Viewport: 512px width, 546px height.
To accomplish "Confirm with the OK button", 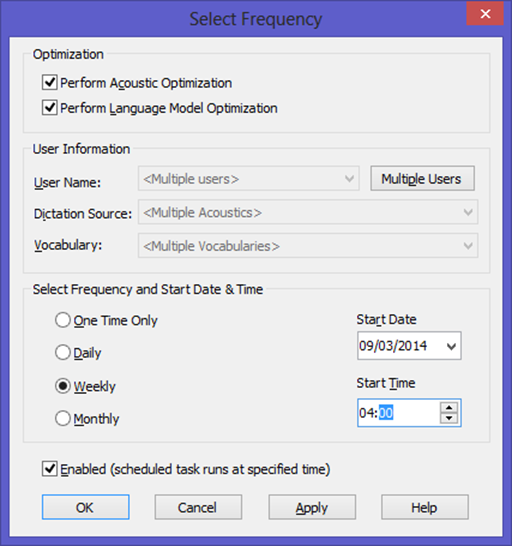I will [86, 507].
